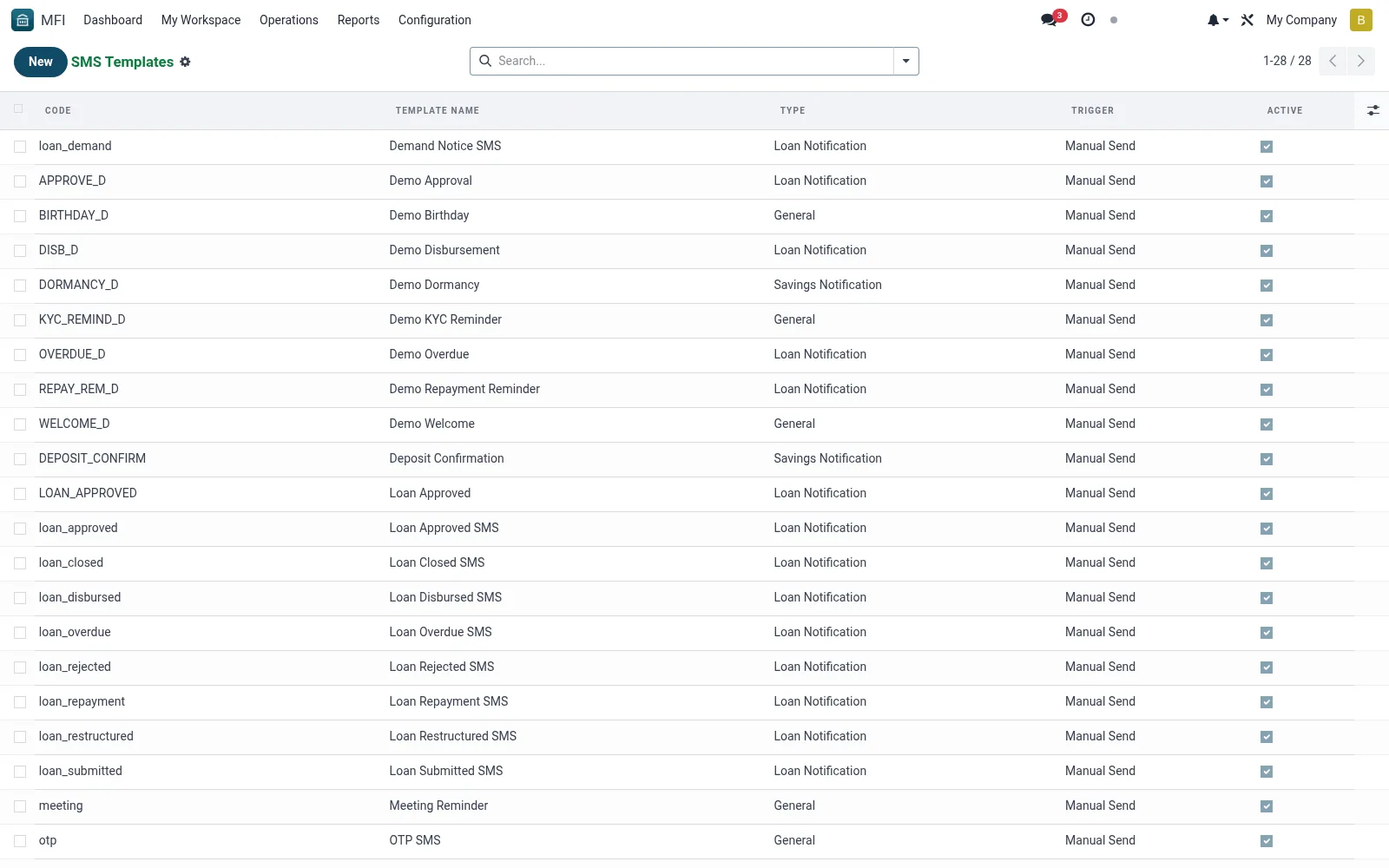Tick the checkbox for loan_demand row
Screen dimensions: 1389x868
click(20, 147)
